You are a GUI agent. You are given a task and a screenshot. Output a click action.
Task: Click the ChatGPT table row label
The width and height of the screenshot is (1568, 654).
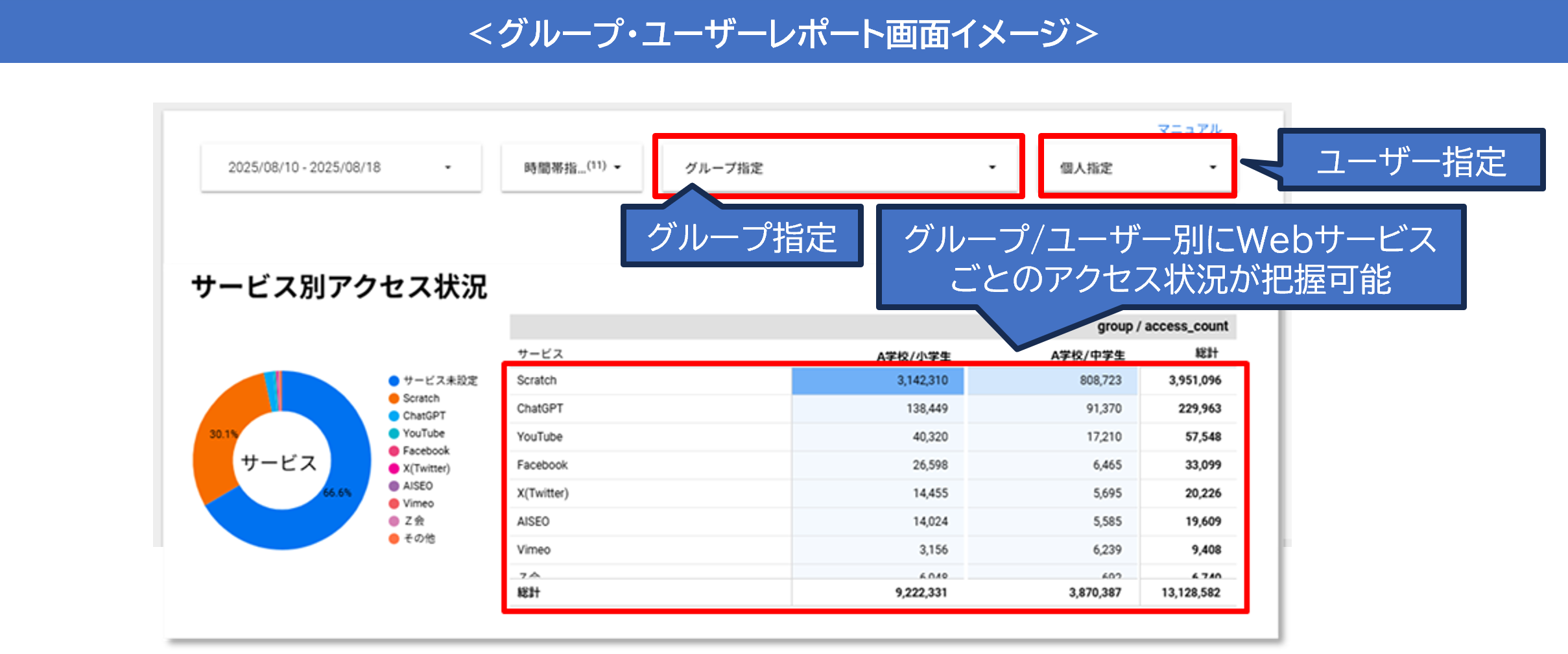[x=540, y=409]
